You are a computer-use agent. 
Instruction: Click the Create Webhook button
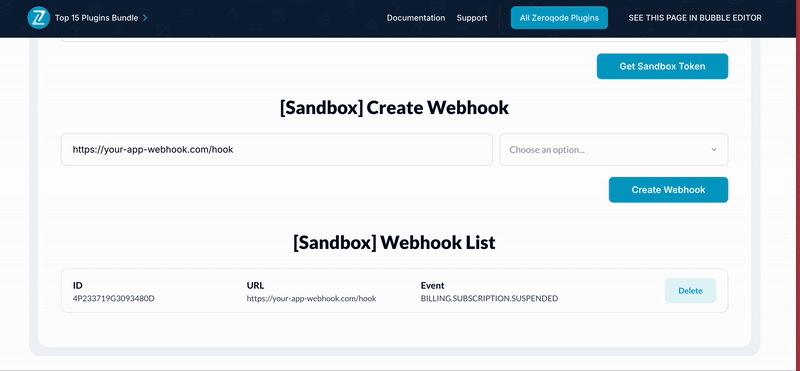point(668,190)
